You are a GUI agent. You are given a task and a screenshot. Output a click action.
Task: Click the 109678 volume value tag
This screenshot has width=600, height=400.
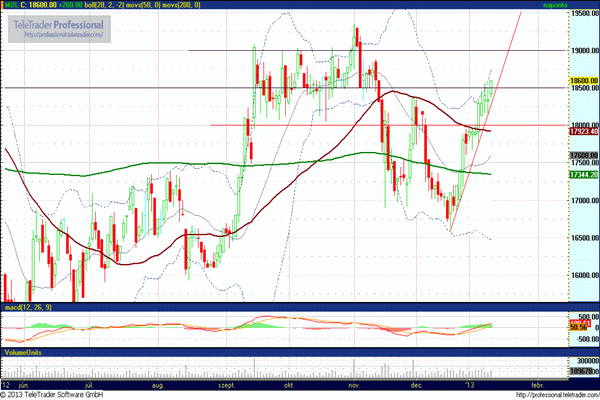pyautogui.click(x=582, y=371)
